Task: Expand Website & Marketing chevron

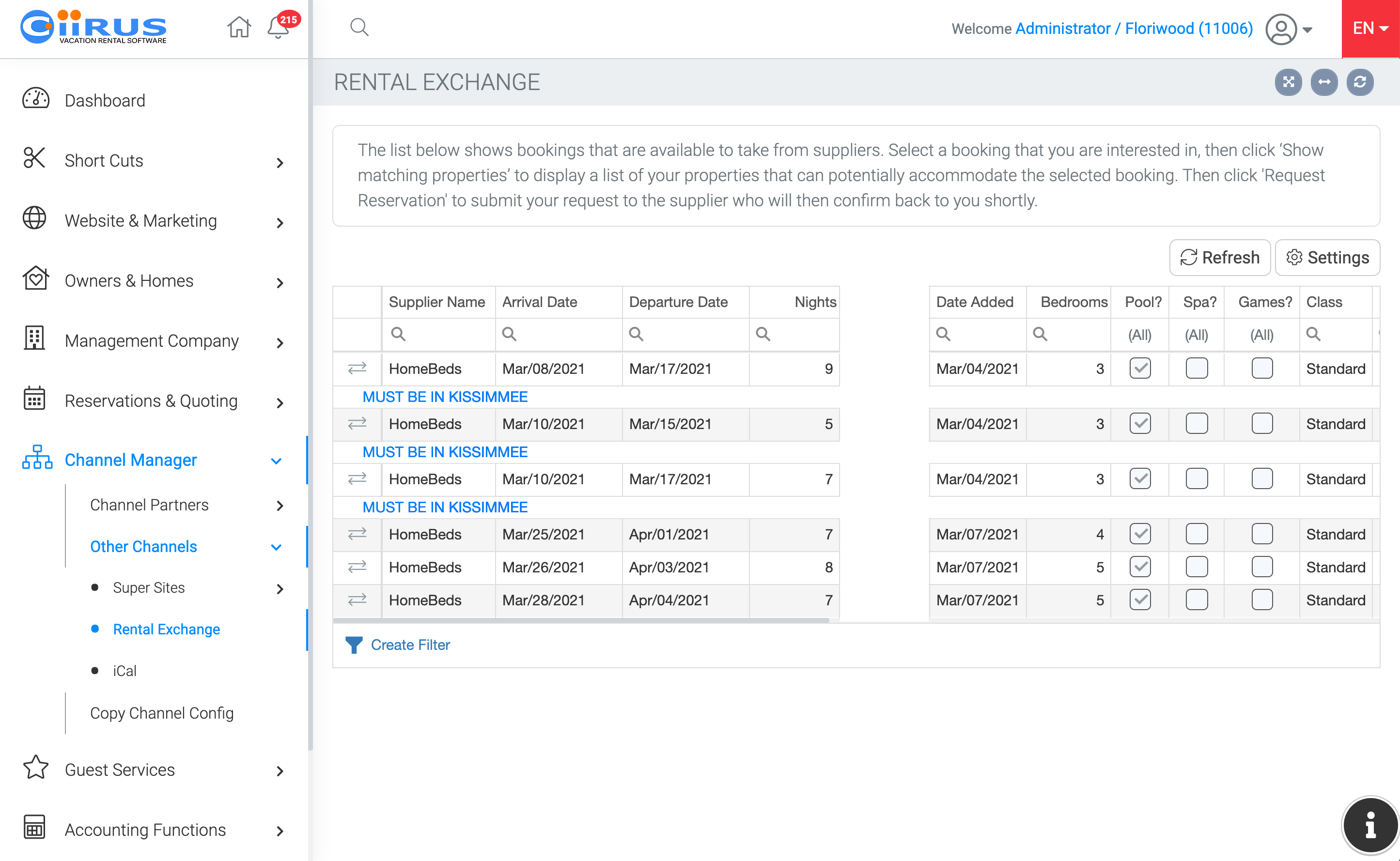Action: (280, 223)
